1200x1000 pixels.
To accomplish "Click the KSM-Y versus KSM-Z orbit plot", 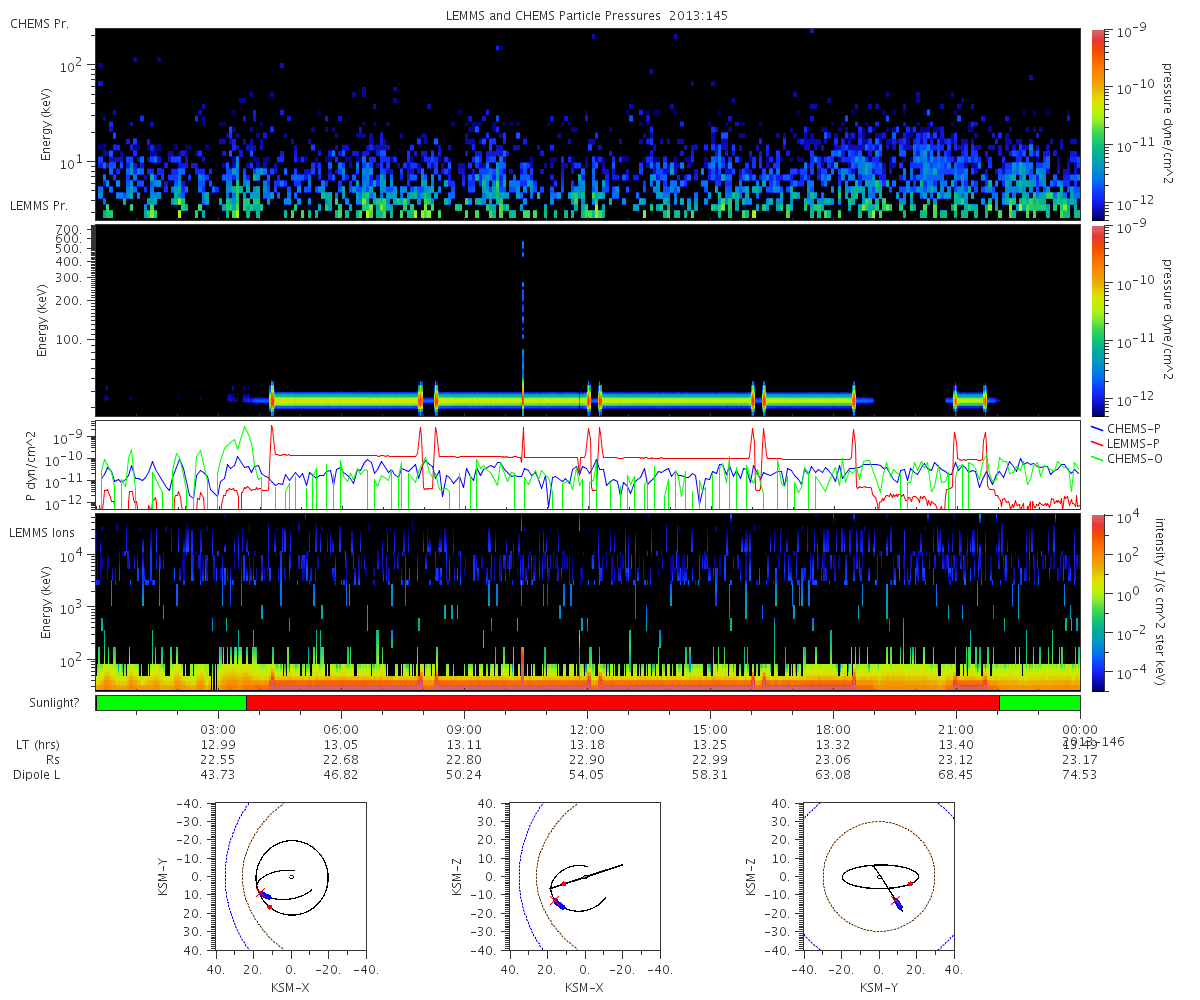I will pyautogui.click(x=878, y=875).
